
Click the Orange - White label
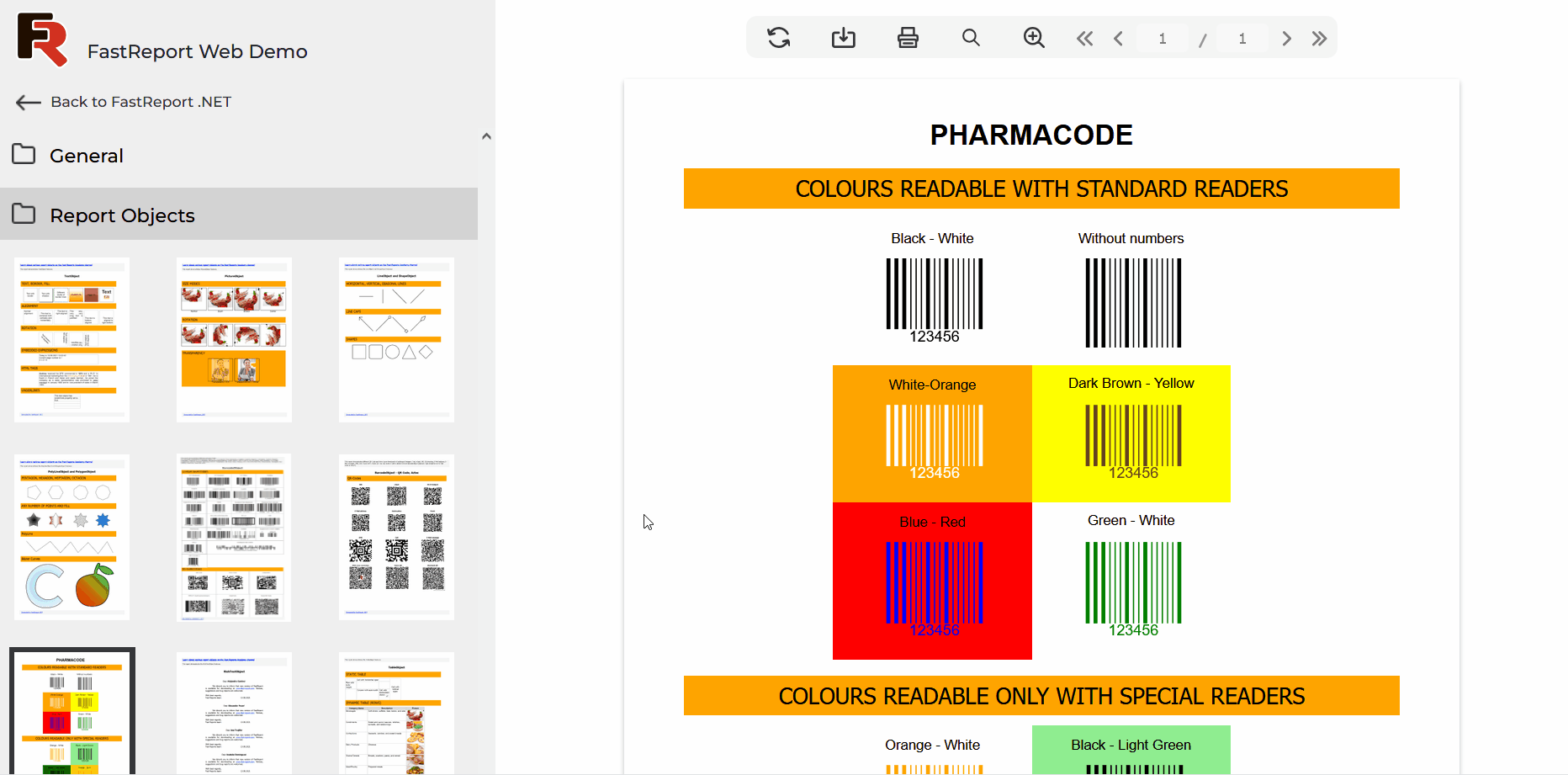coord(932,745)
